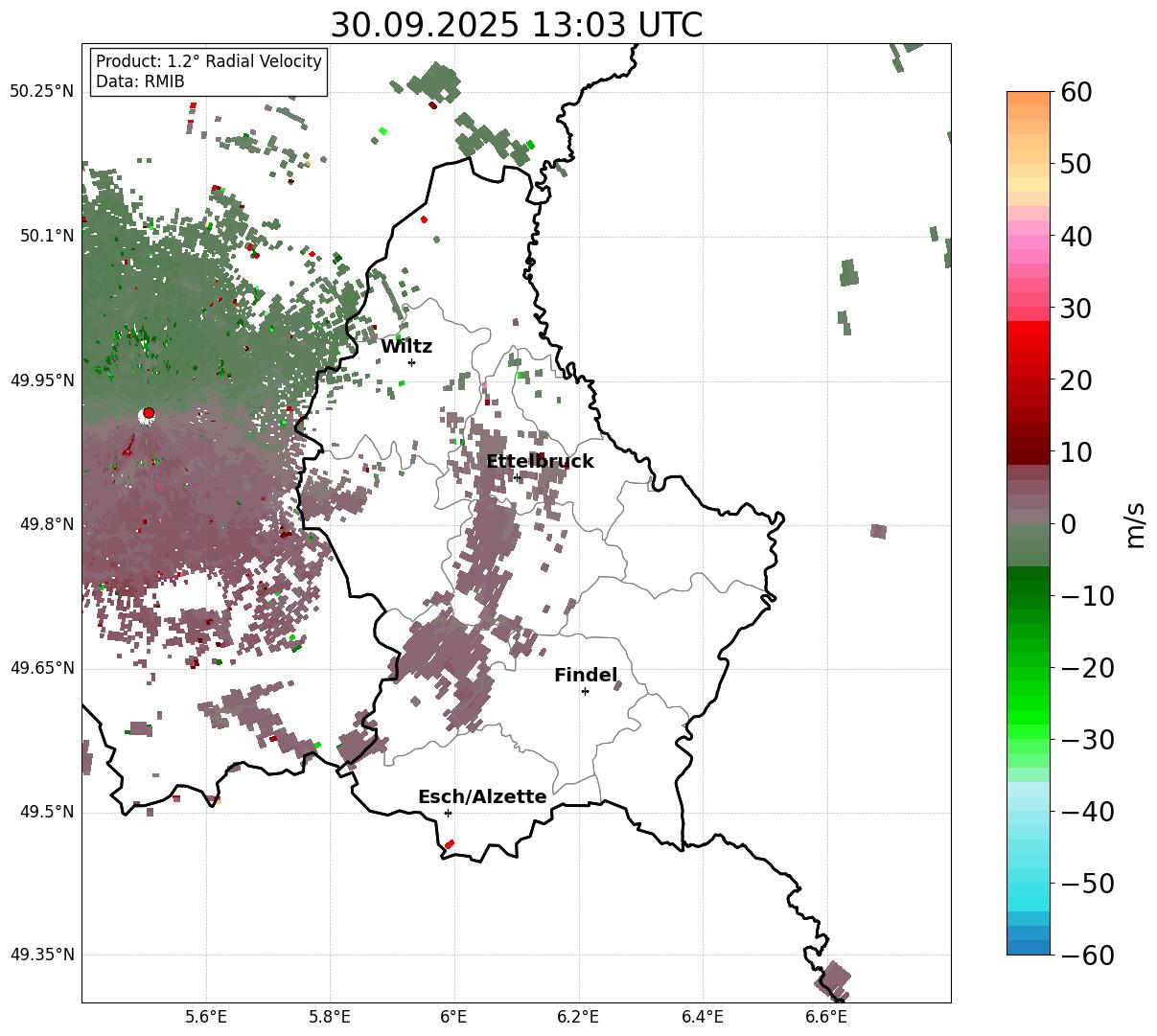
Task: Click the m/s colorbar unit label
Action: click(x=1136, y=524)
